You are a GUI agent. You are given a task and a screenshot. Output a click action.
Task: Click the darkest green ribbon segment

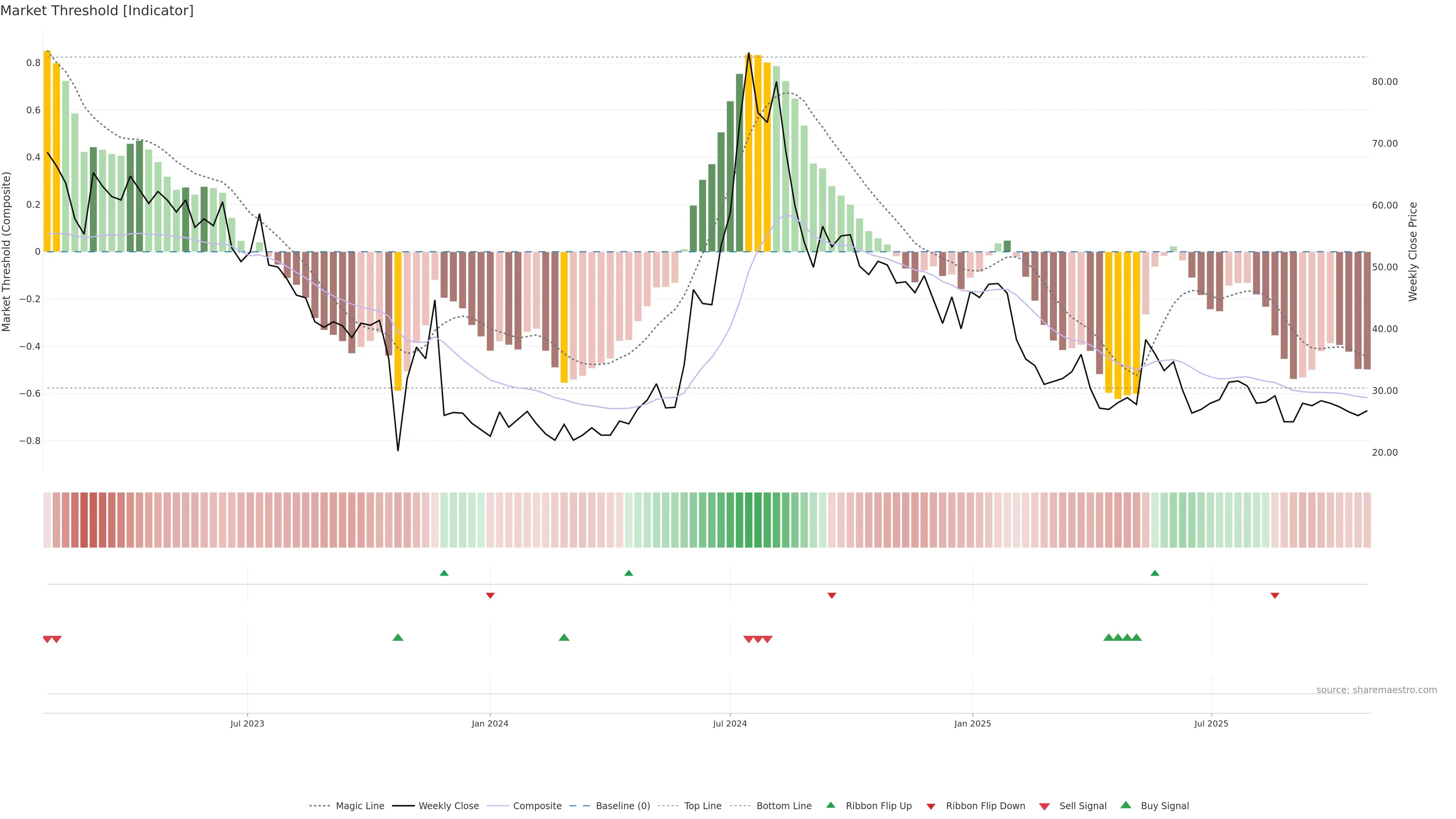[748, 519]
